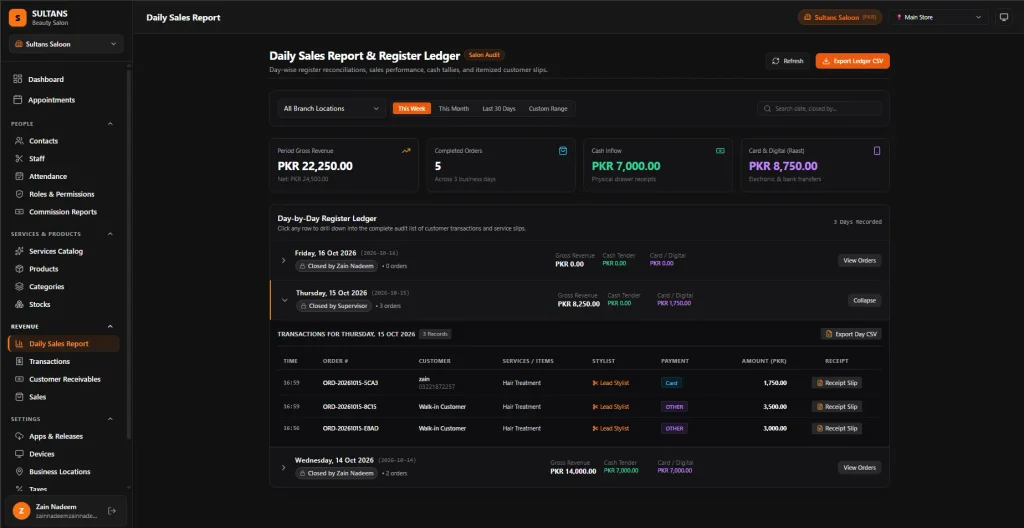This screenshot has height=528, width=1024.
Task: Open the Sultans Saloon sidebar dropdown
Action: click(x=66, y=44)
